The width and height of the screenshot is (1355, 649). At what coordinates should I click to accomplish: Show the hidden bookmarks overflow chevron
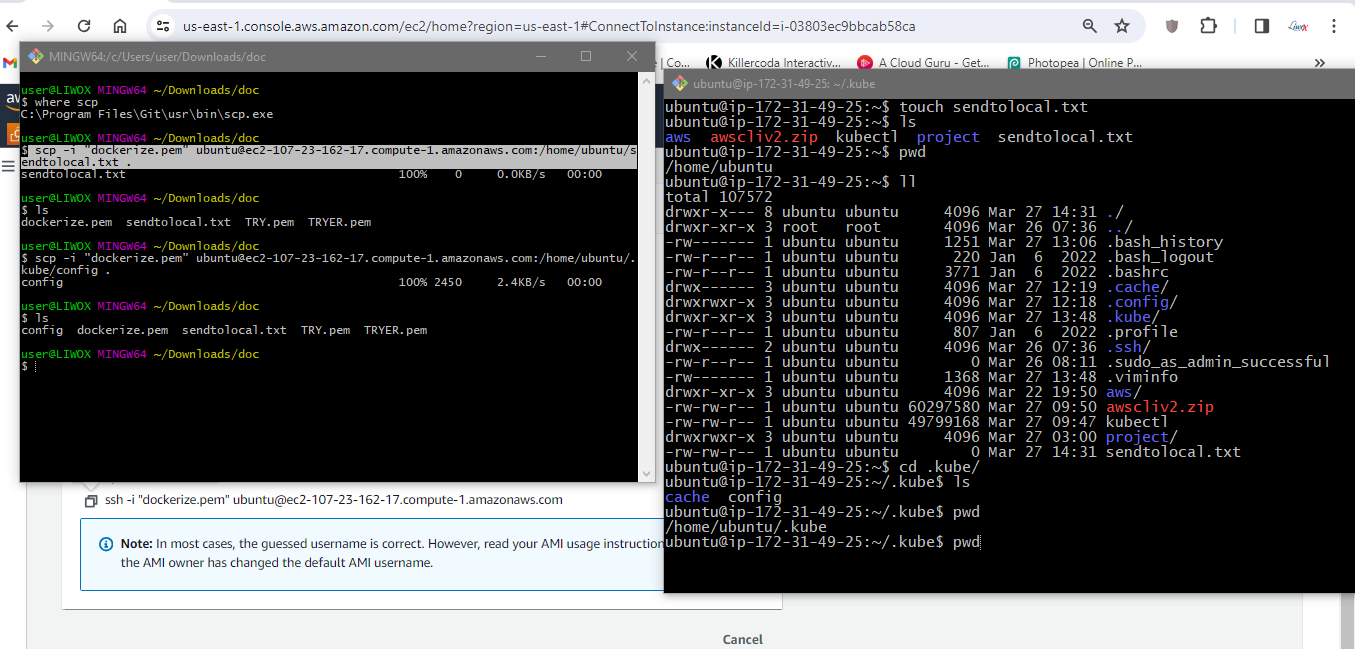click(x=1320, y=62)
